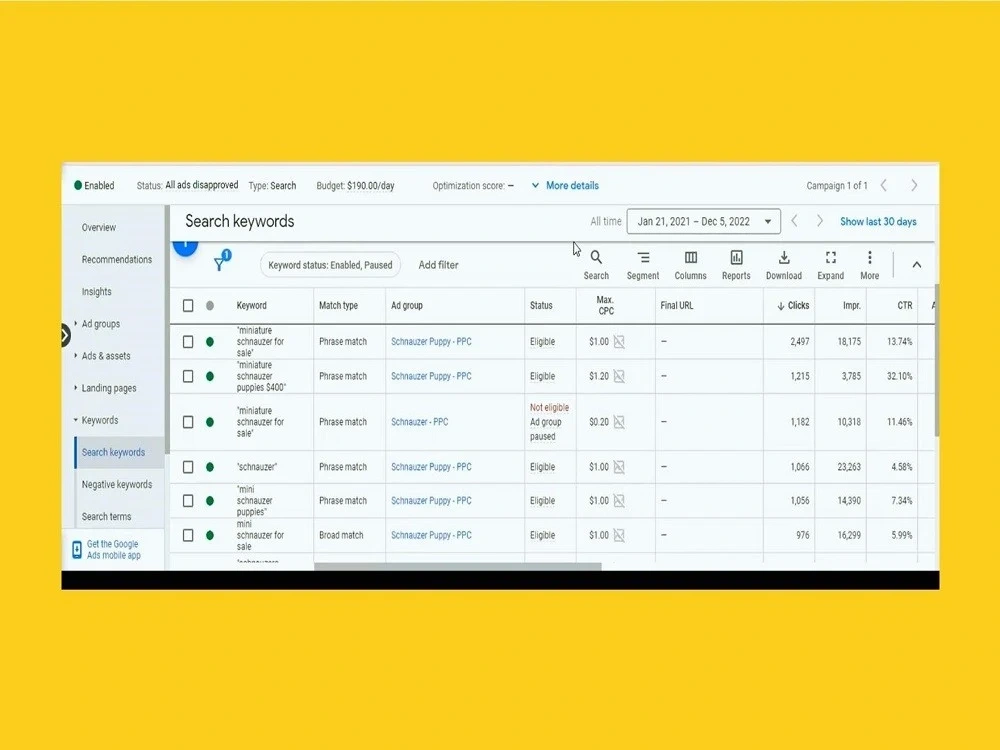Click the 'Broad match' match type cell
This screenshot has width=1000, height=750.
341,535
